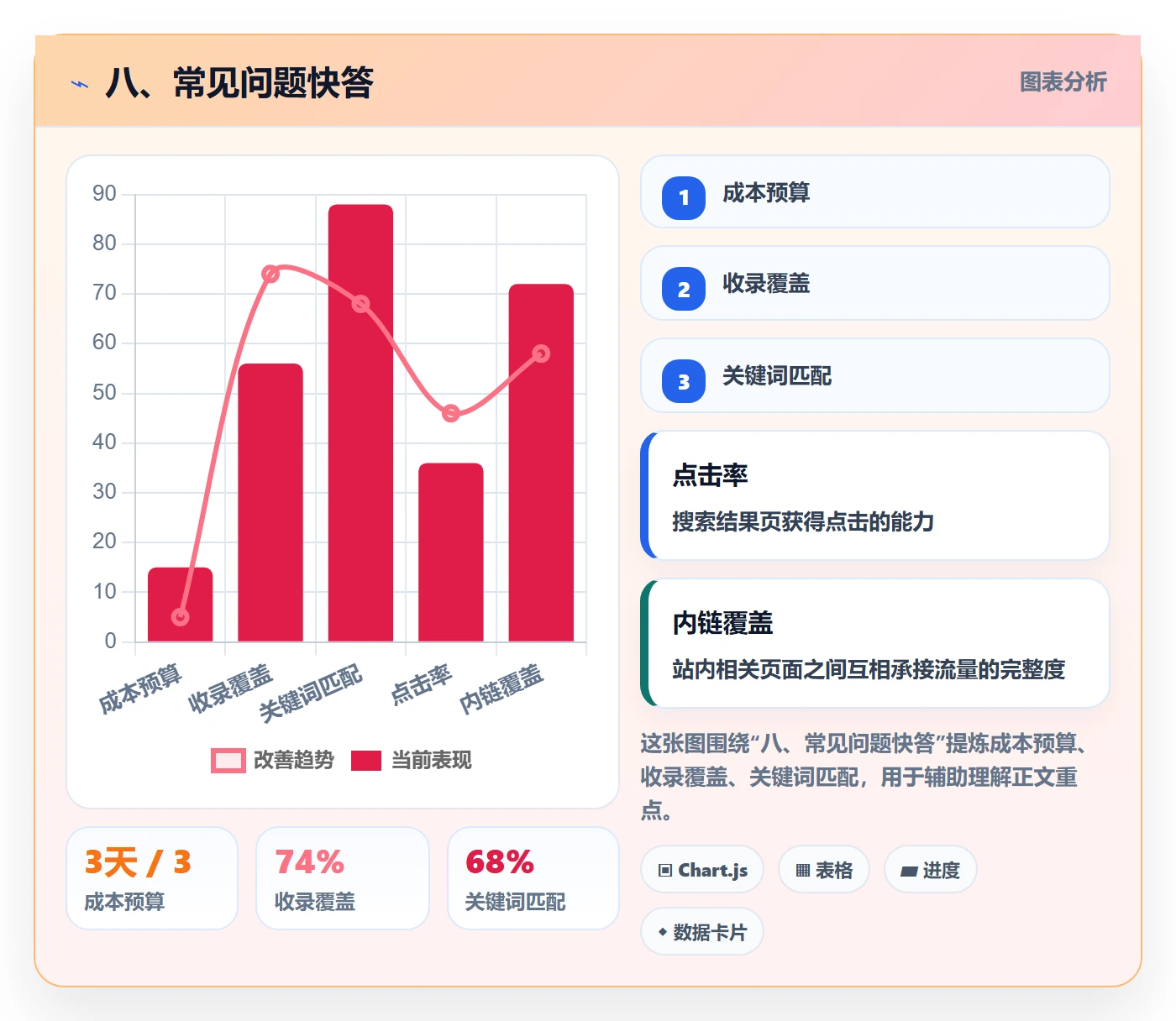Click the 当前表现 legend label
This screenshot has width=1176, height=1021.
click(432, 761)
